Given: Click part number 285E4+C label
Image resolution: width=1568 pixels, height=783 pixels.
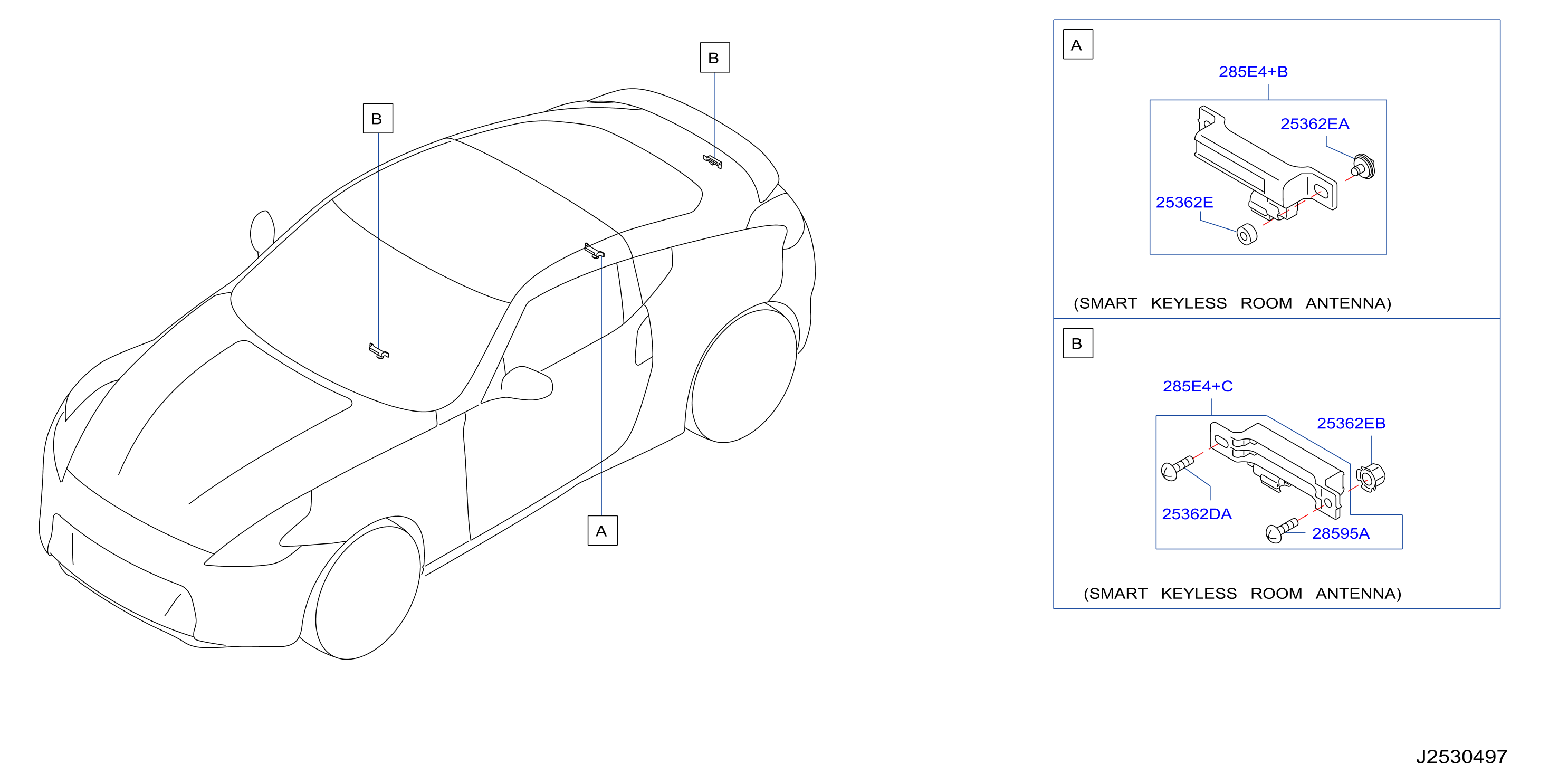Looking at the screenshot, I should coord(1197,387).
